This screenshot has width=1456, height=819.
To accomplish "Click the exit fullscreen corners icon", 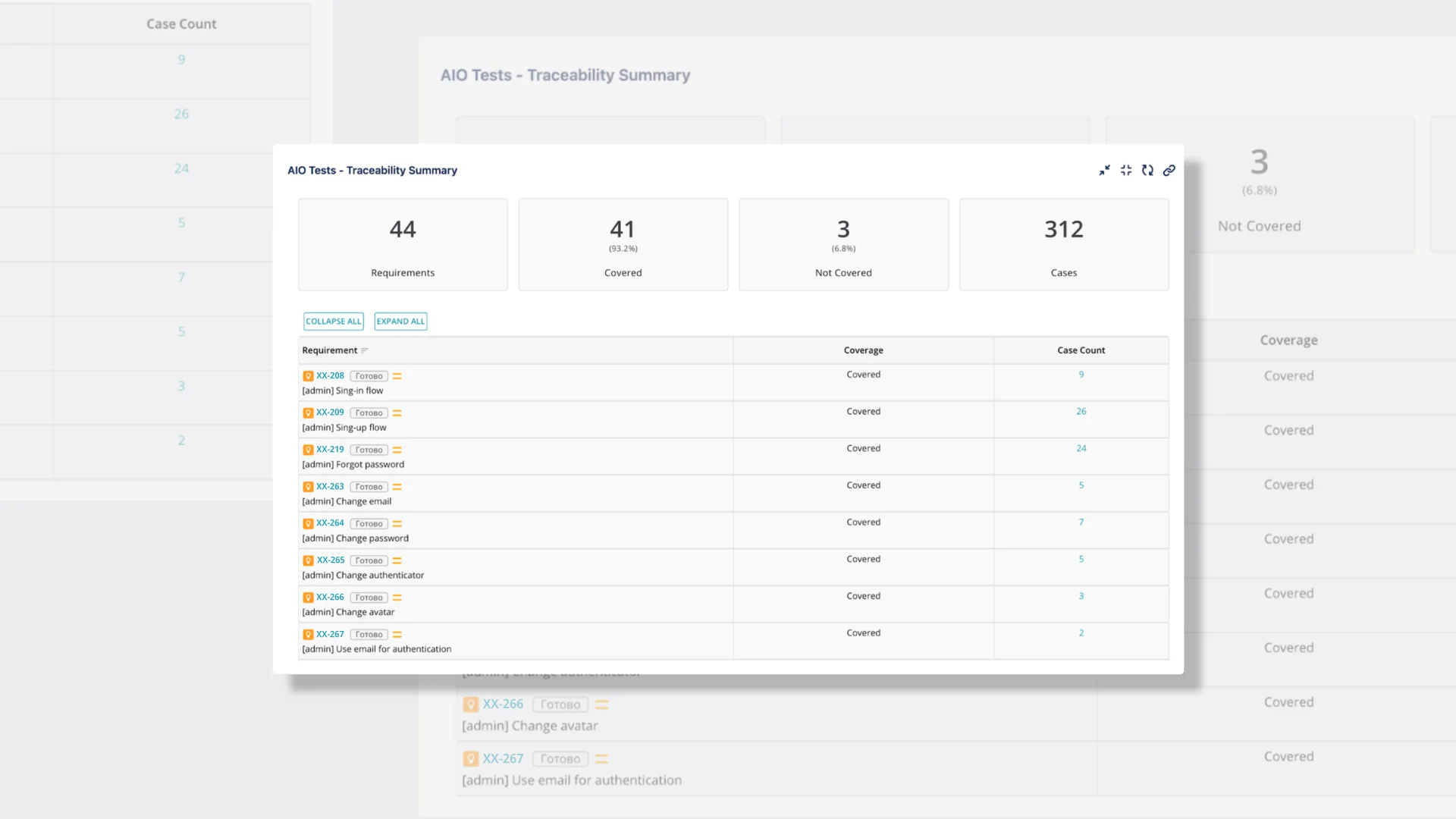I will click(x=1126, y=171).
